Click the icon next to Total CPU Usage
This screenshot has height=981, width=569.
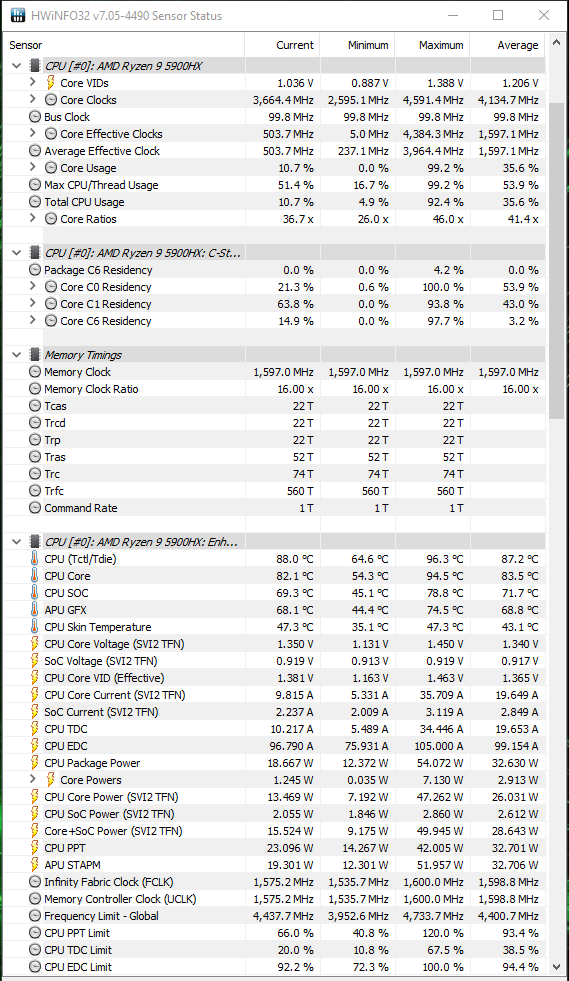35,201
